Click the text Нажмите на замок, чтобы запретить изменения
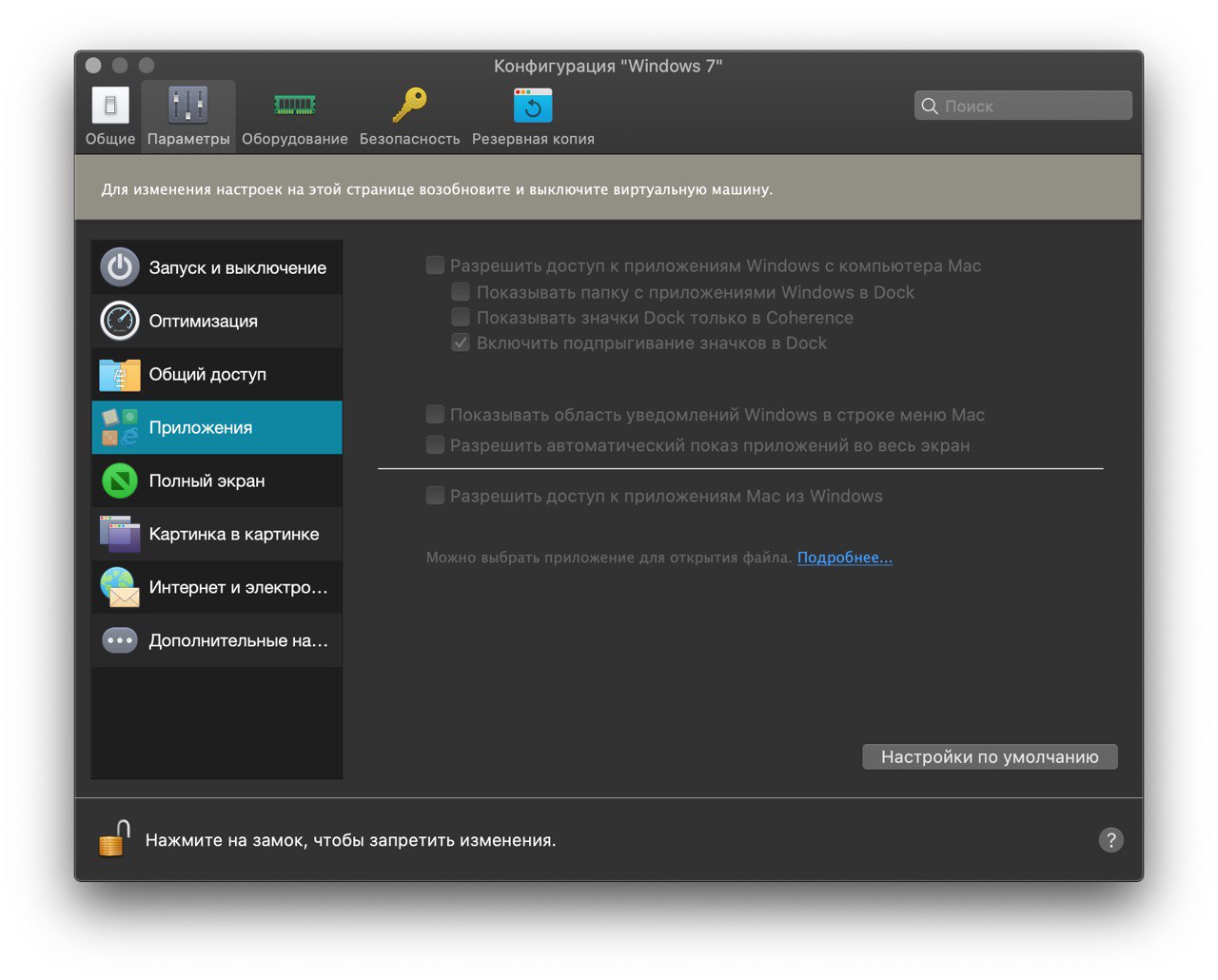The image size is (1218, 980). 350,840
